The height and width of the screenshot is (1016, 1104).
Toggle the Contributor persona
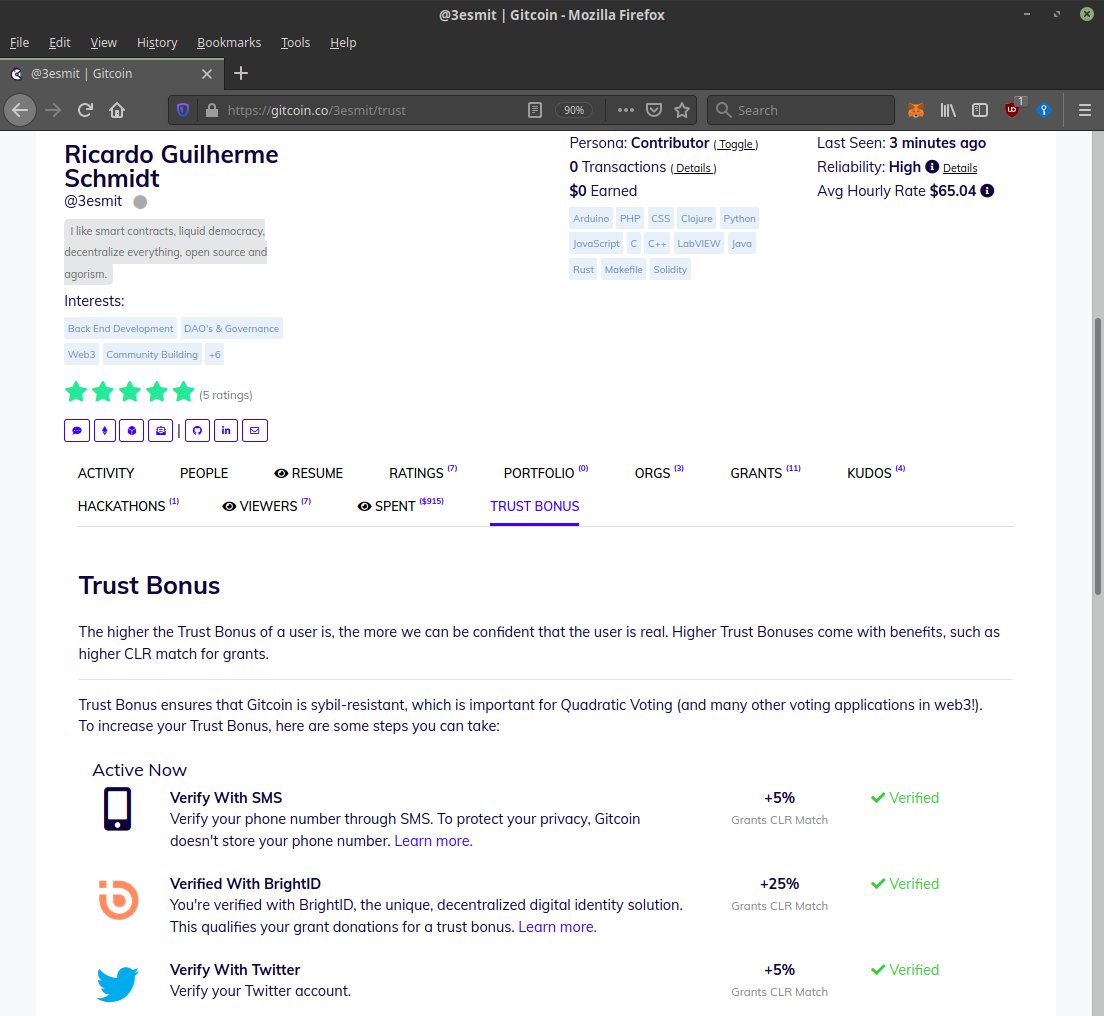(736, 144)
